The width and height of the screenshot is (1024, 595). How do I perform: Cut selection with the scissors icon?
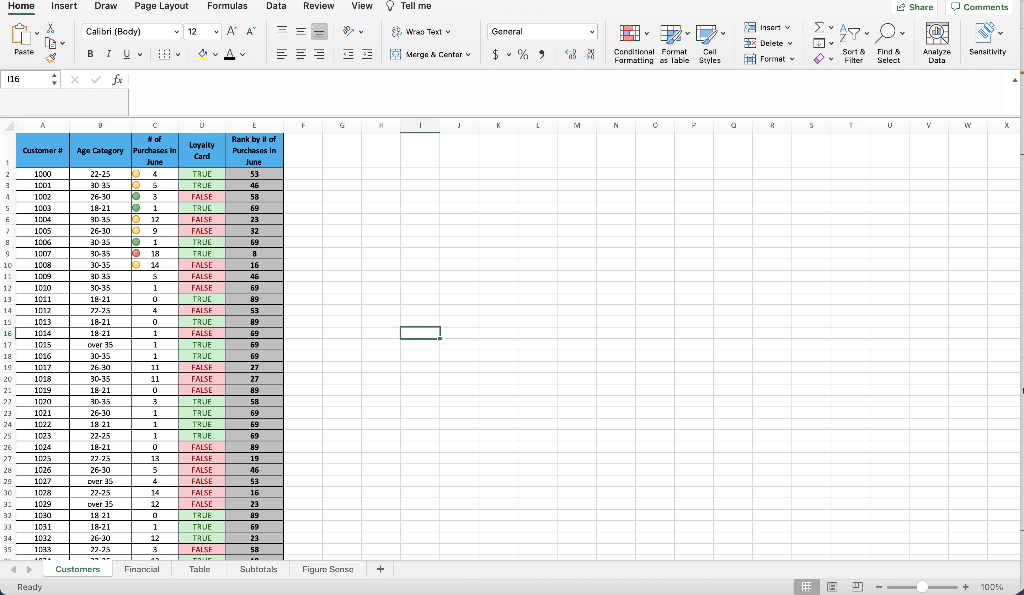[50, 28]
